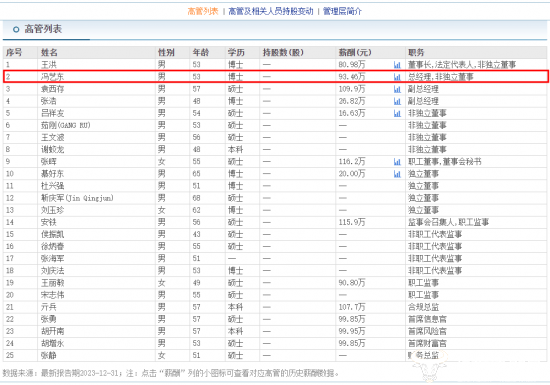Select the name 宋志伟 in row 20

53,295
